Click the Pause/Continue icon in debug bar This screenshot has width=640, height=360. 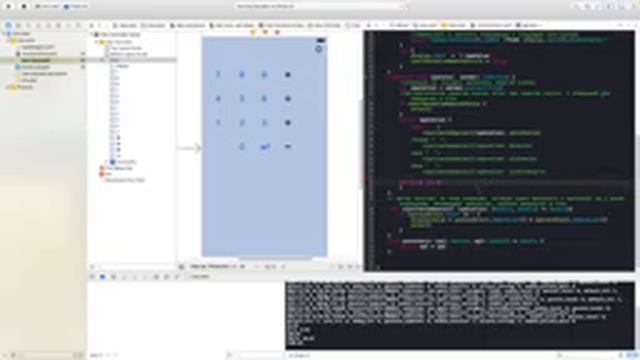click(113, 277)
